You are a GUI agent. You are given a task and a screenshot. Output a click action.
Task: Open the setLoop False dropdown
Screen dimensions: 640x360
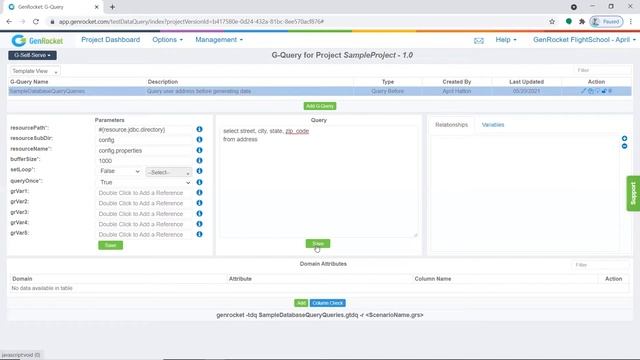(x=120, y=171)
